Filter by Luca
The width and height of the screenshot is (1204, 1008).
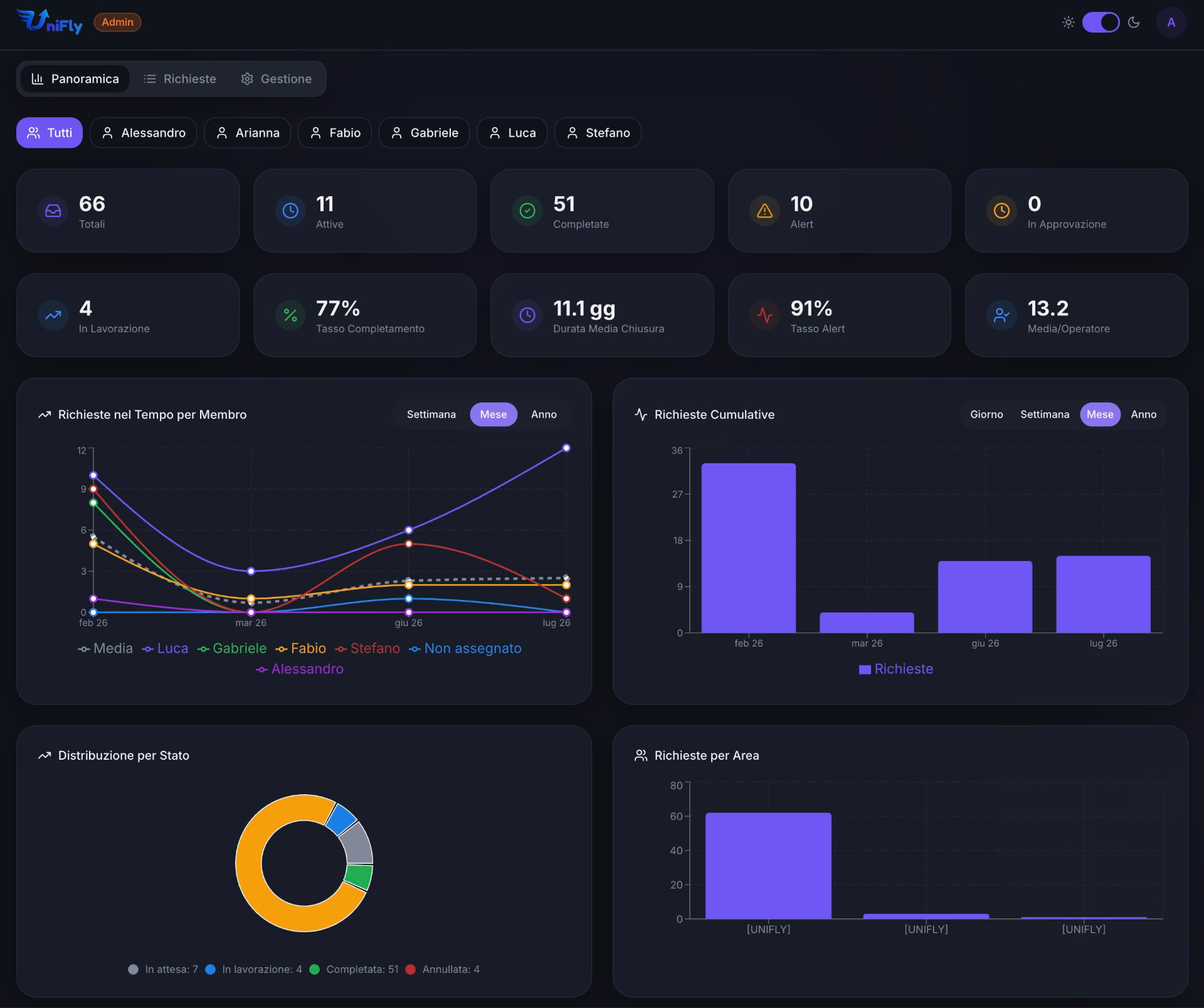512,133
